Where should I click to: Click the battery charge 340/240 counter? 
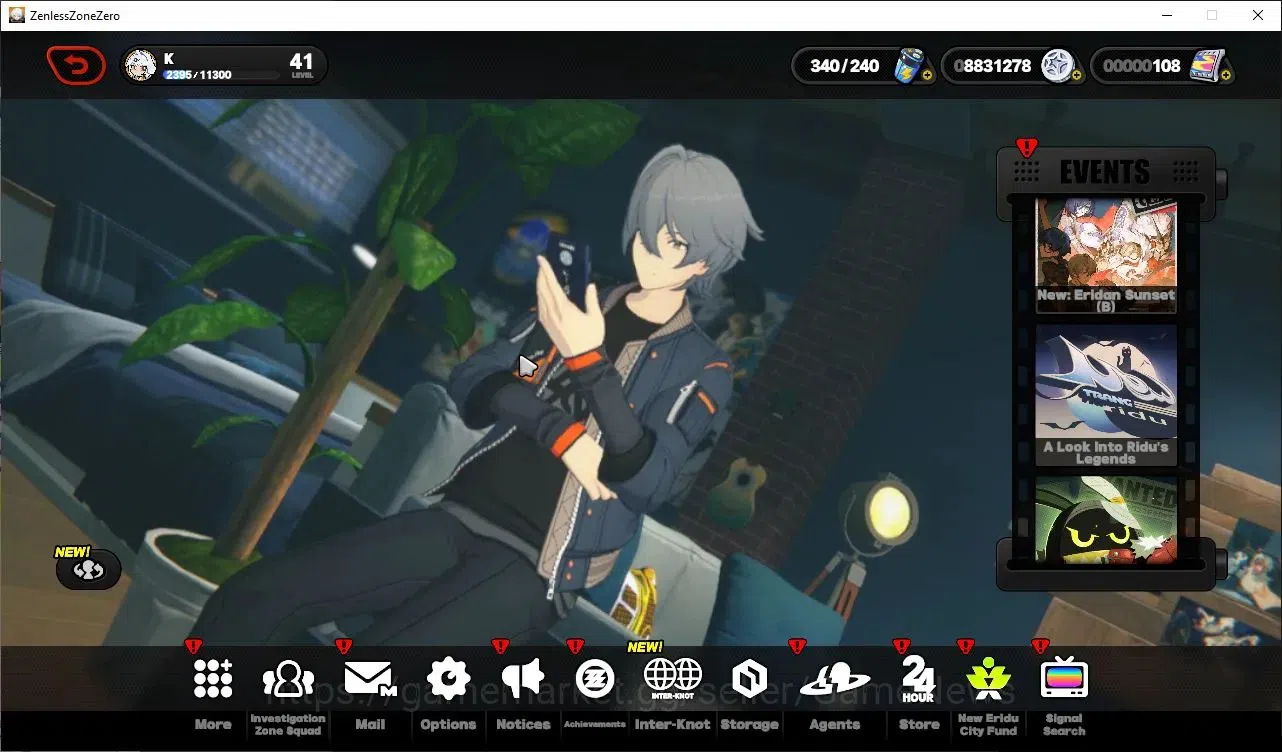point(845,66)
